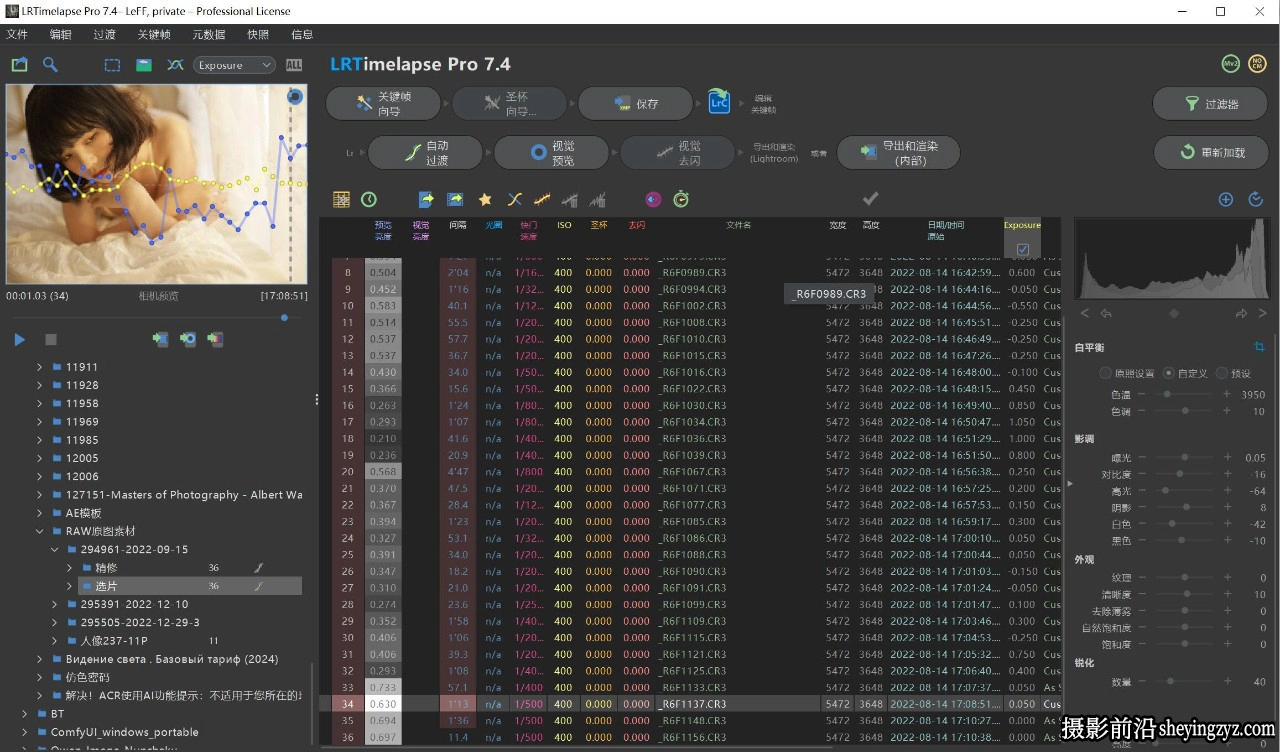This screenshot has width=1280, height=752.
Task: Expand the BT folder
Action: coord(25,714)
